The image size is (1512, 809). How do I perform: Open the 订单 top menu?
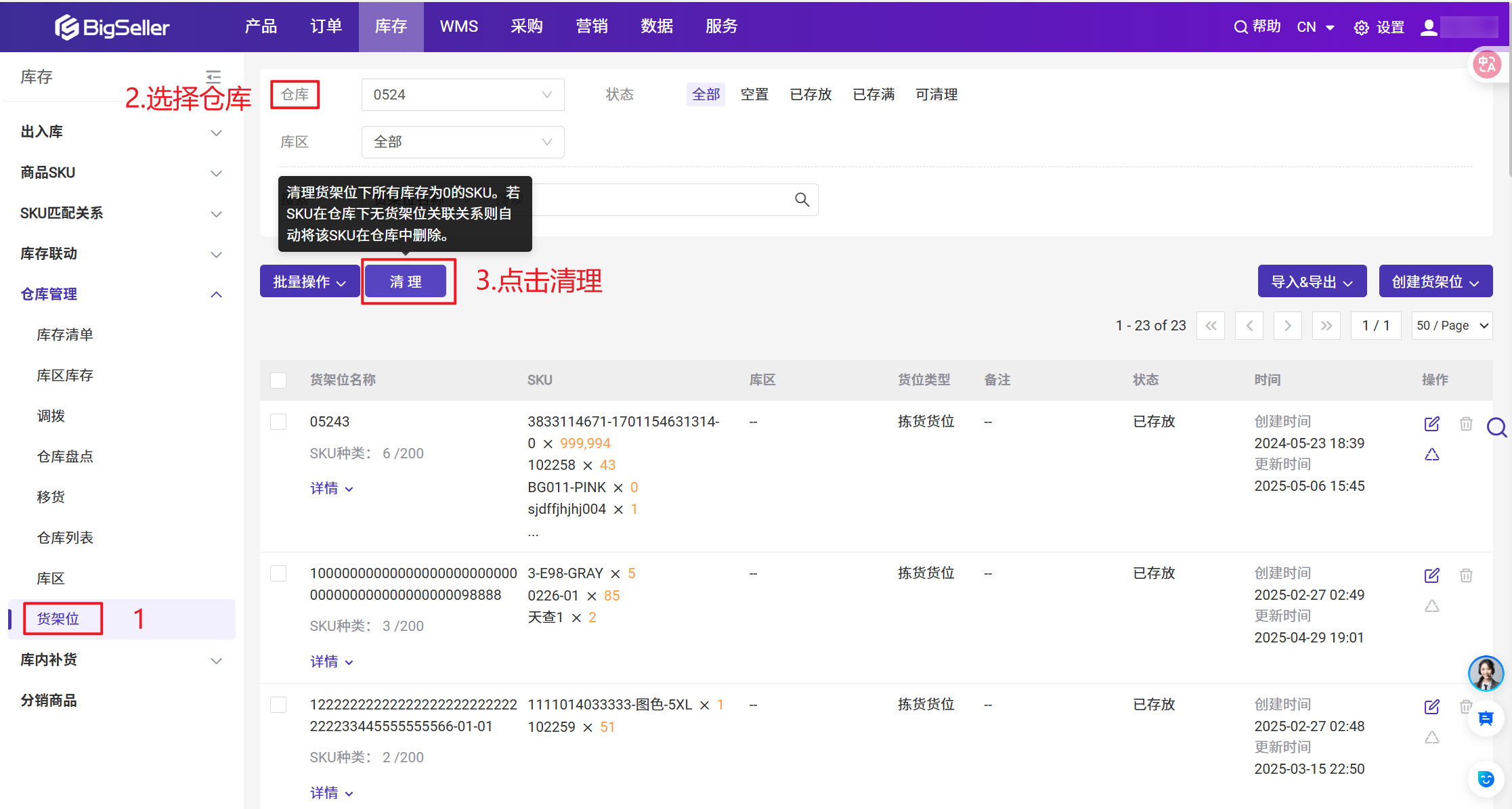tap(326, 26)
